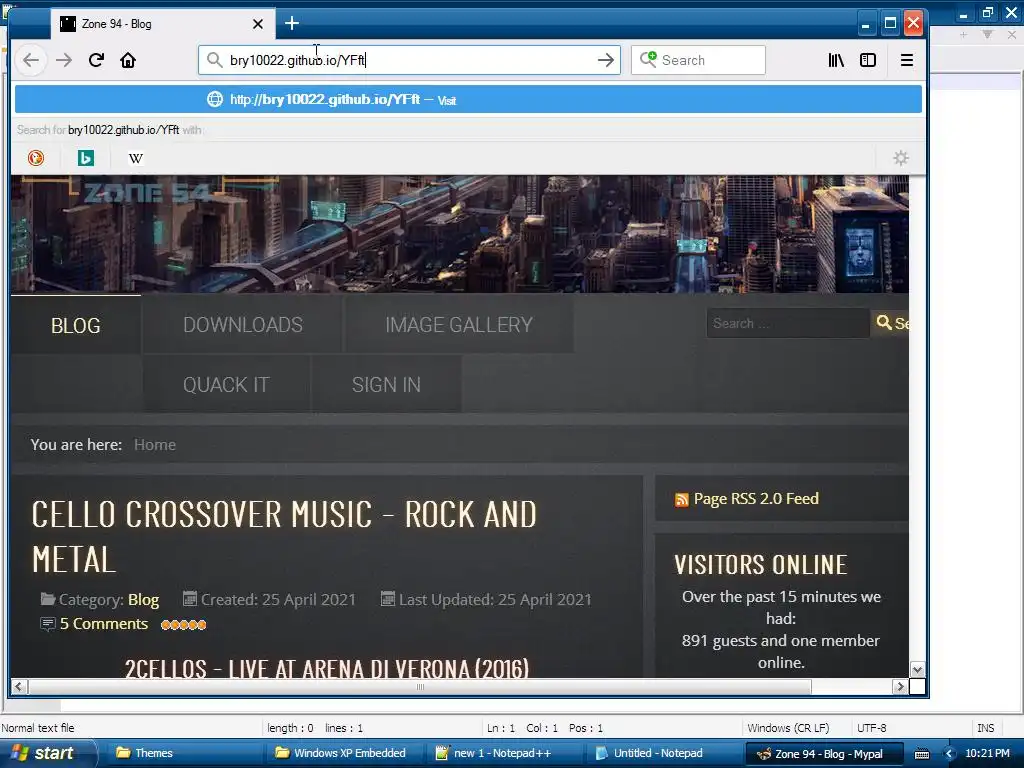Click the system tray keyboard icon
The width and height of the screenshot is (1024, 768).
click(921, 754)
